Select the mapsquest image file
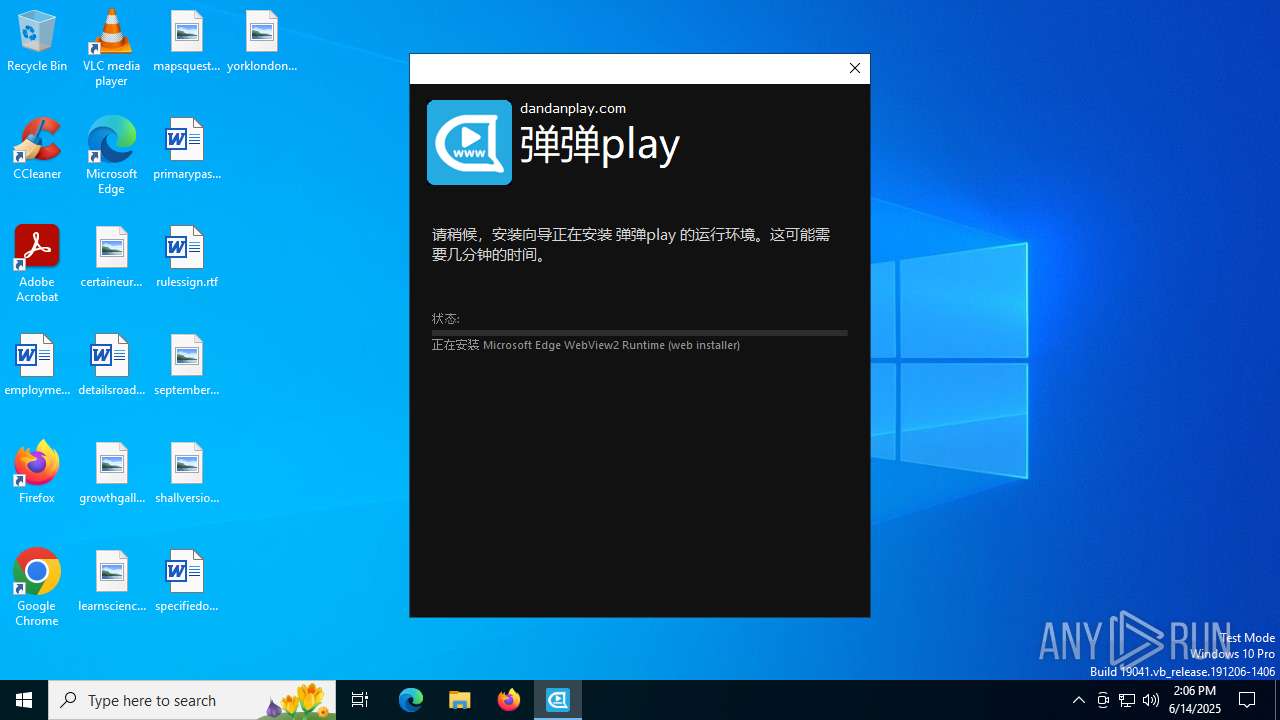This screenshot has height=720, width=1280. click(x=187, y=42)
